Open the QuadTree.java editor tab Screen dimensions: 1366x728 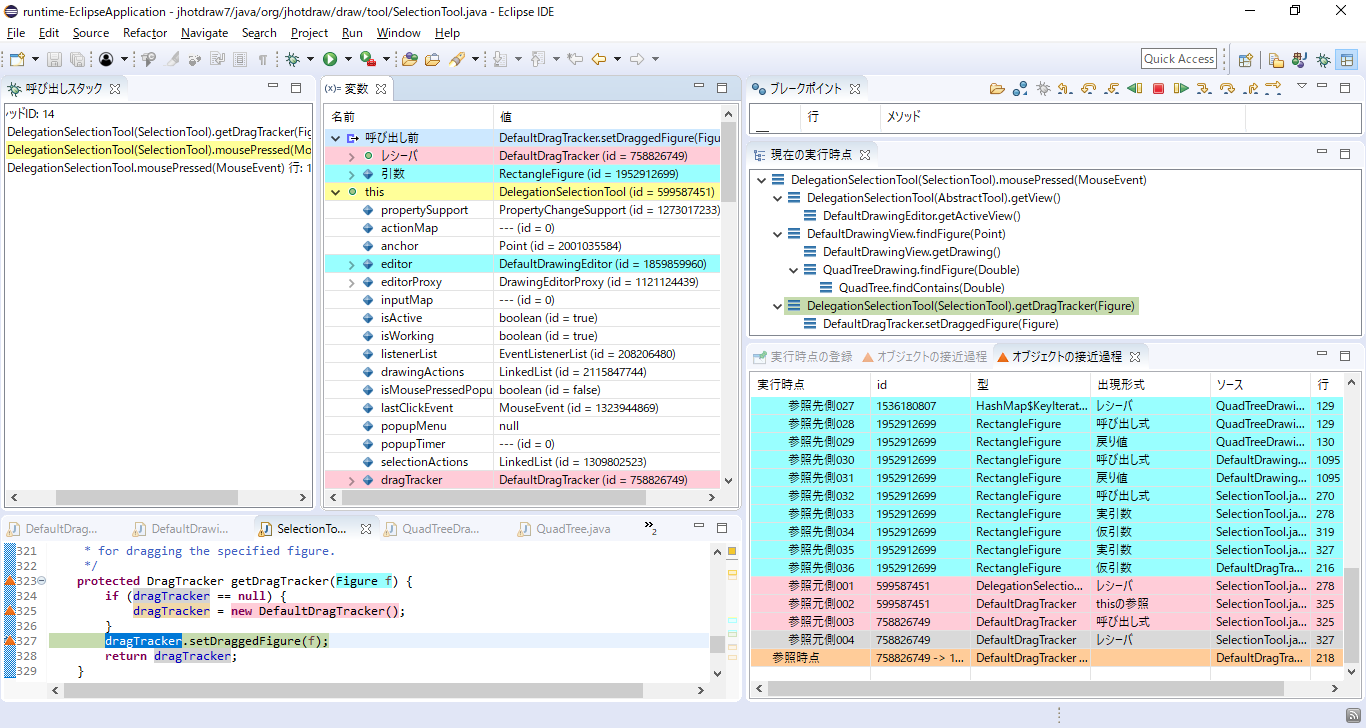pyautogui.click(x=563, y=529)
